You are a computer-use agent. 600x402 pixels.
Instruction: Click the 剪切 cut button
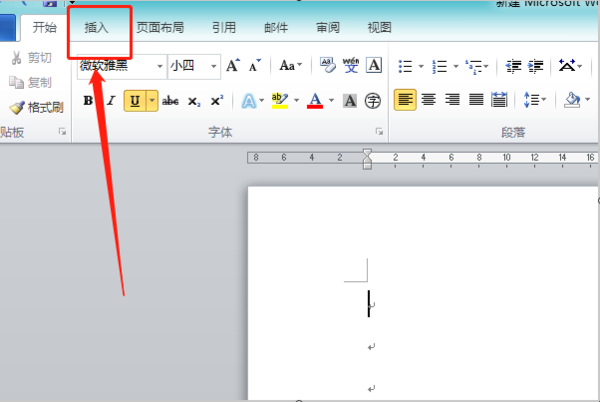click(31, 58)
